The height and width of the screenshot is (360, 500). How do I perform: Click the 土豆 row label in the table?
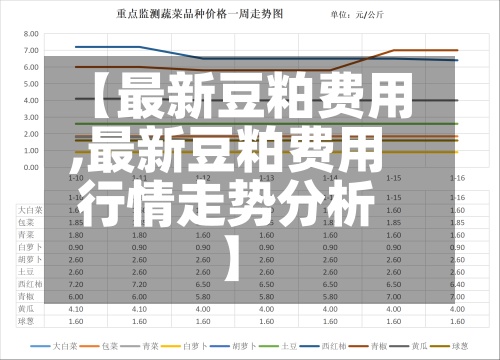[x=26, y=272]
